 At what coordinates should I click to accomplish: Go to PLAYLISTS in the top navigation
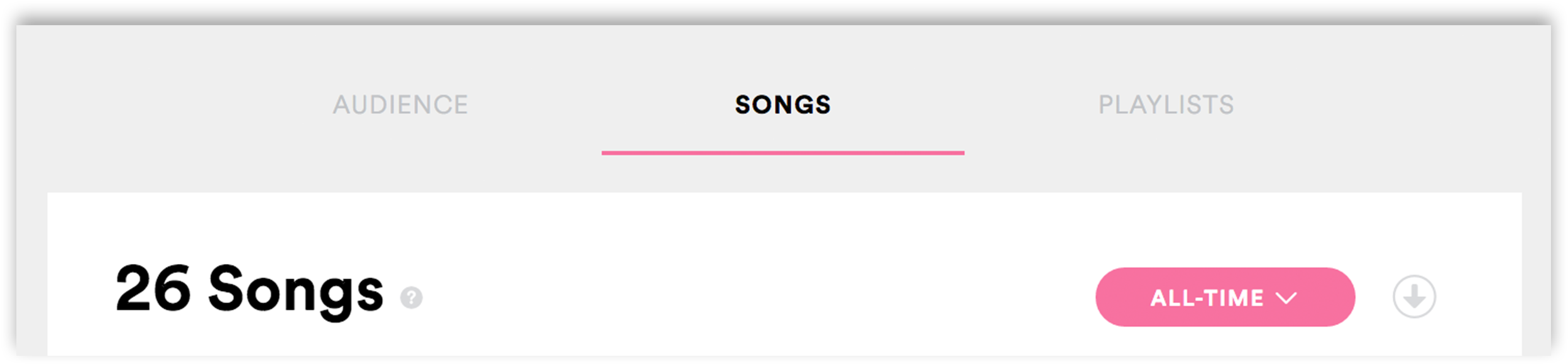[x=1166, y=105]
